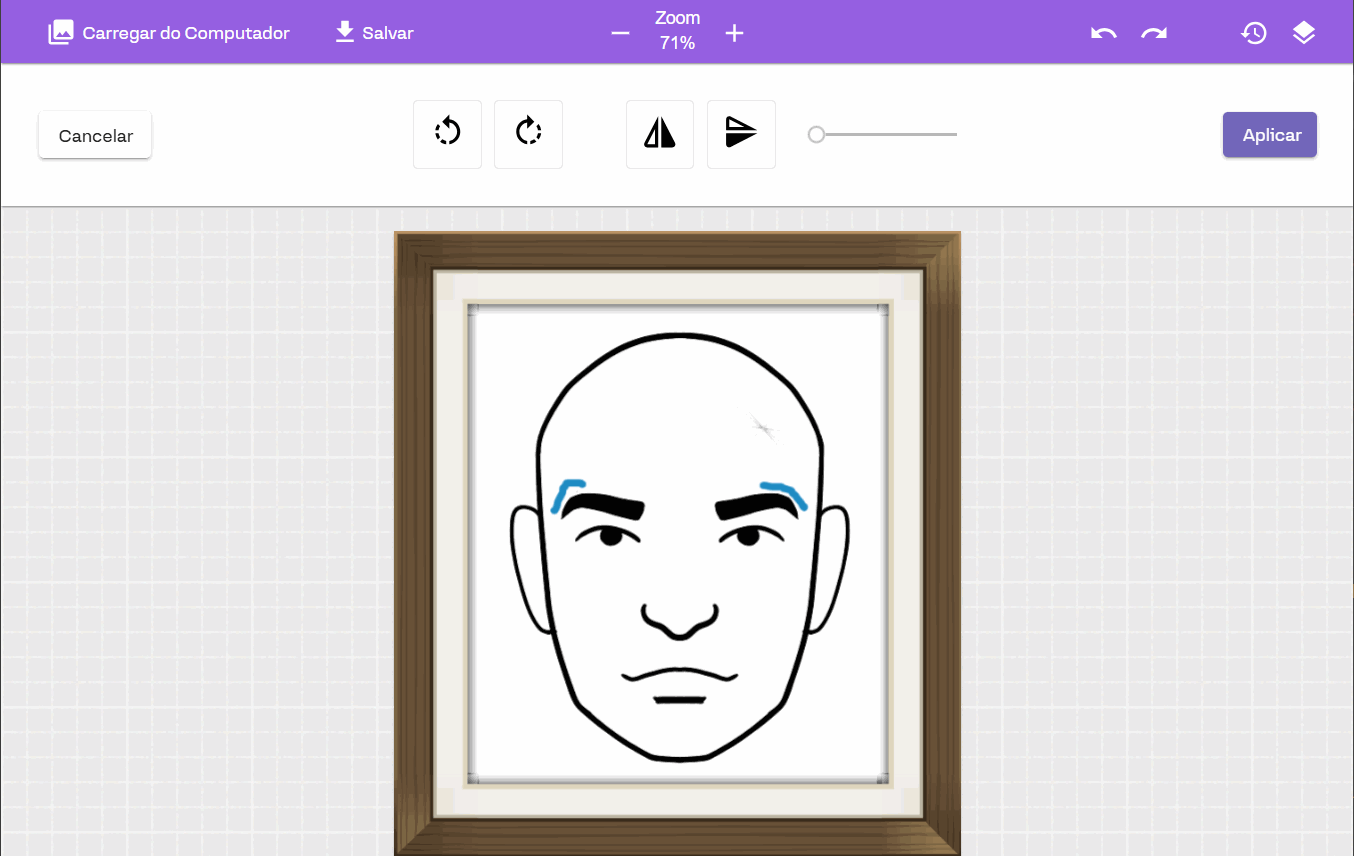Screen dimensions: 1354x856
Task: Cancel the transform with Cancelar
Action: (x=95, y=135)
